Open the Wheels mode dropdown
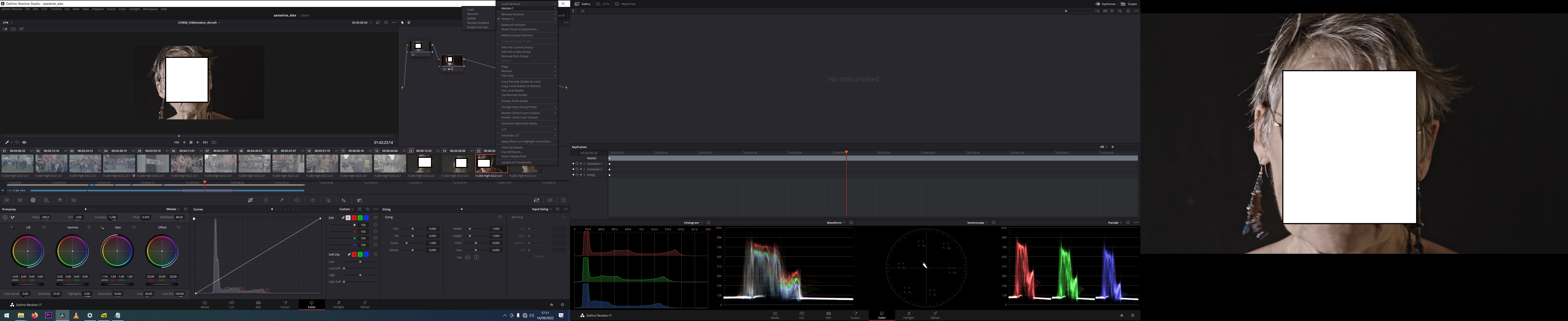The width and height of the screenshot is (1568, 321). (173, 209)
